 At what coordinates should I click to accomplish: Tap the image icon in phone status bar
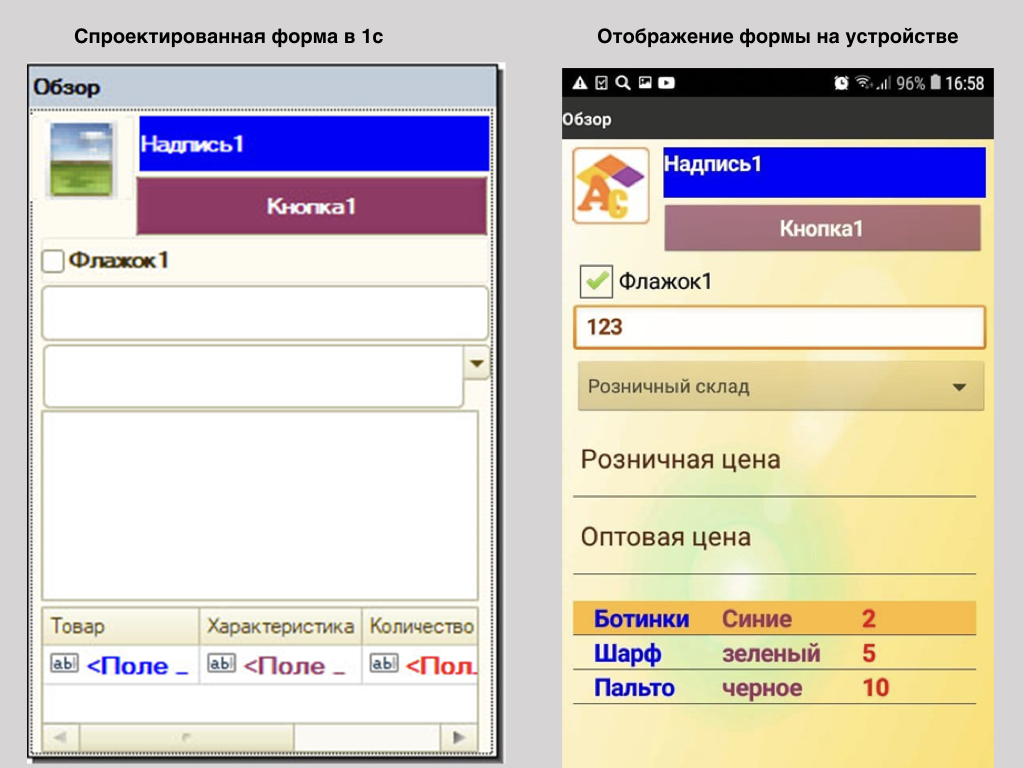click(645, 82)
